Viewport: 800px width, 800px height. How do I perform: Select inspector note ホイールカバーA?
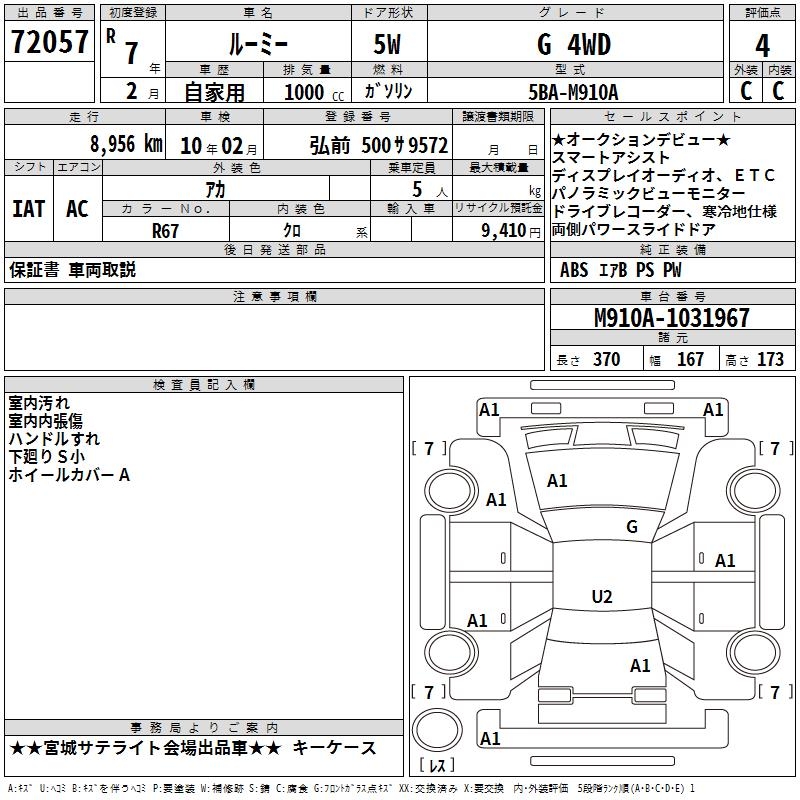point(69,475)
